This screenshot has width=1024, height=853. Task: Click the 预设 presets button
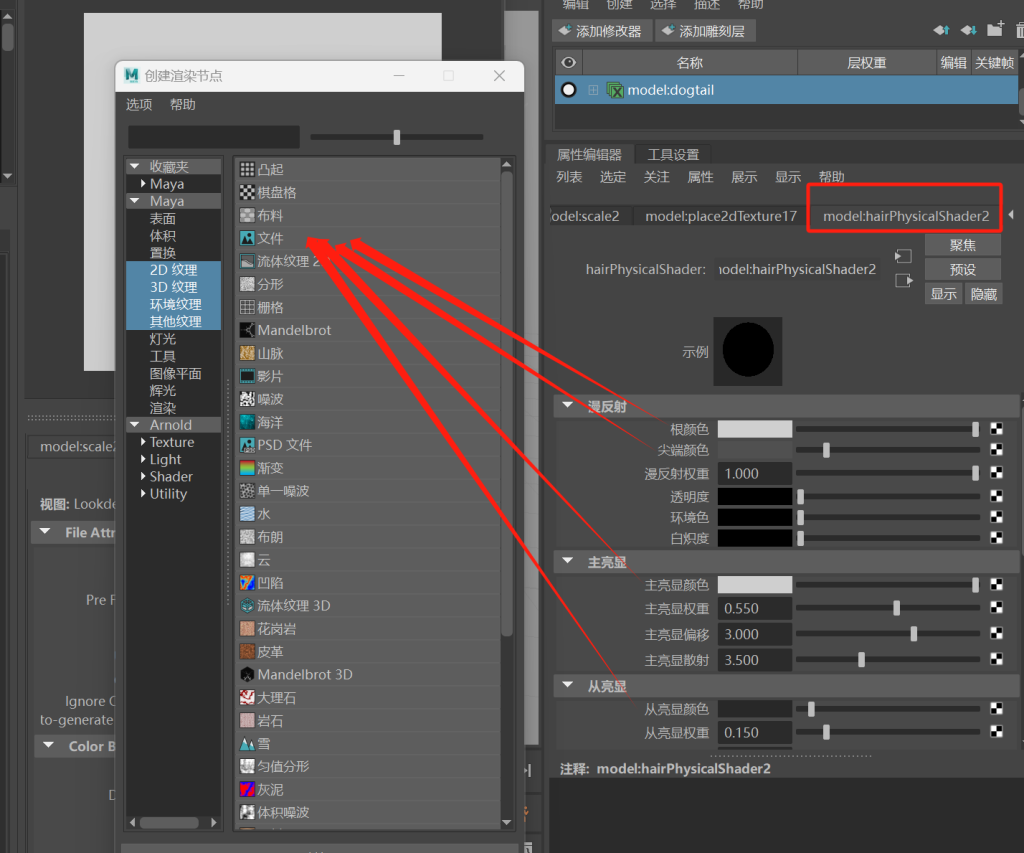(x=963, y=269)
